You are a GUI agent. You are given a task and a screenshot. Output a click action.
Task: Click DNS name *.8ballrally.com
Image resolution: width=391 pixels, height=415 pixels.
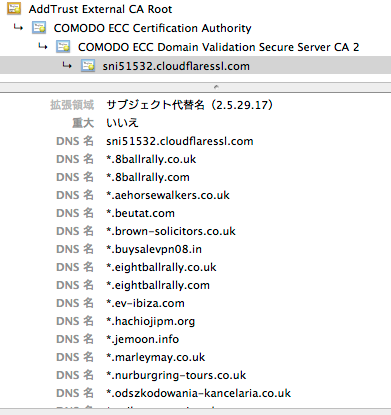(x=148, y=177)
